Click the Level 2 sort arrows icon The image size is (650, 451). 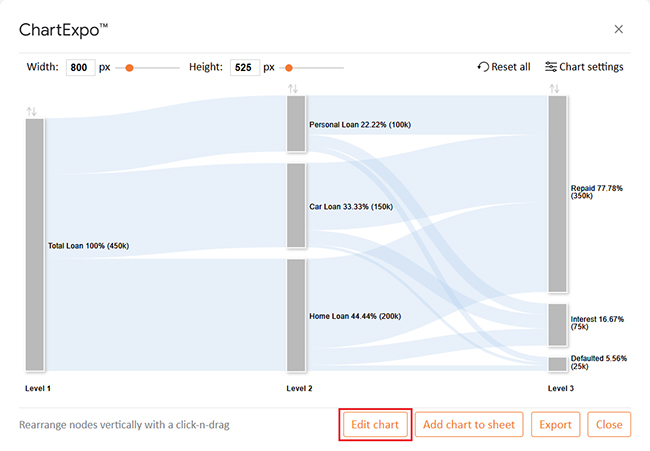pyautogui.click(x=293, y=89)
